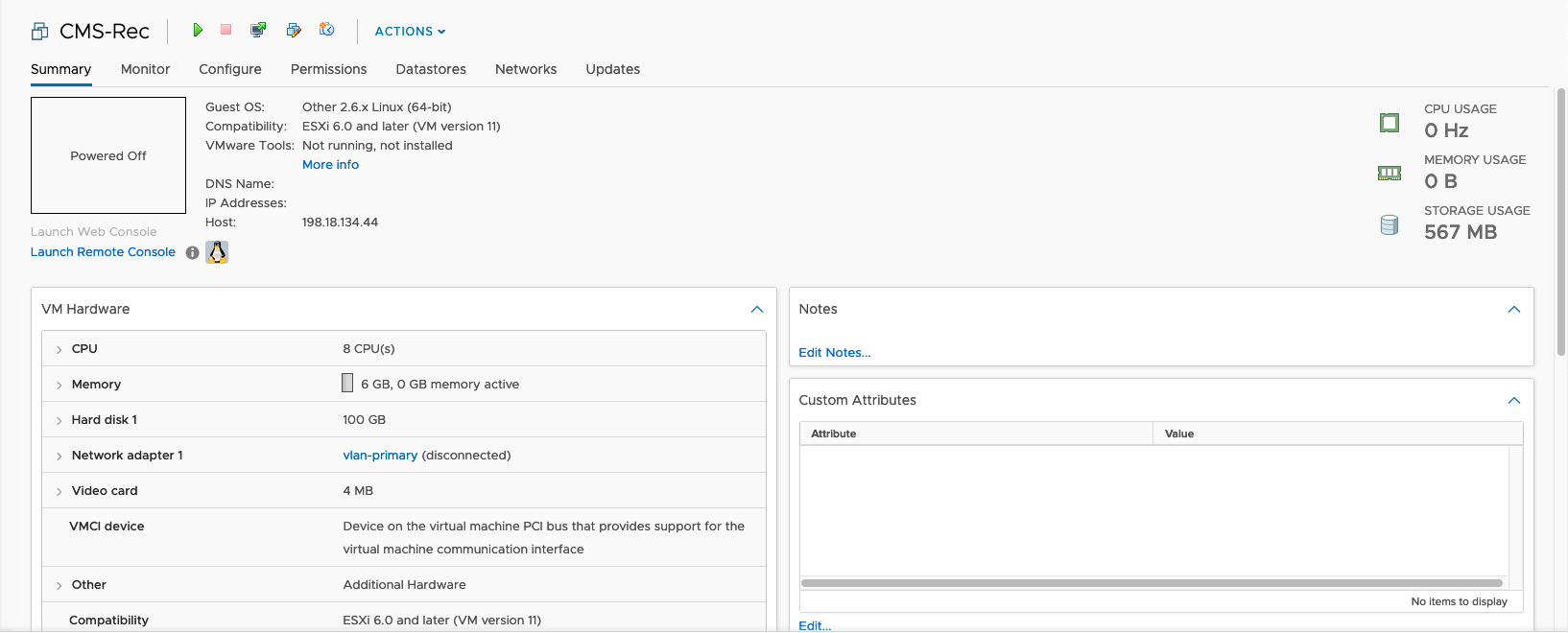Click the Launch Remote Console link
This screenshot has height=633, width=1568.
point(103,252)
